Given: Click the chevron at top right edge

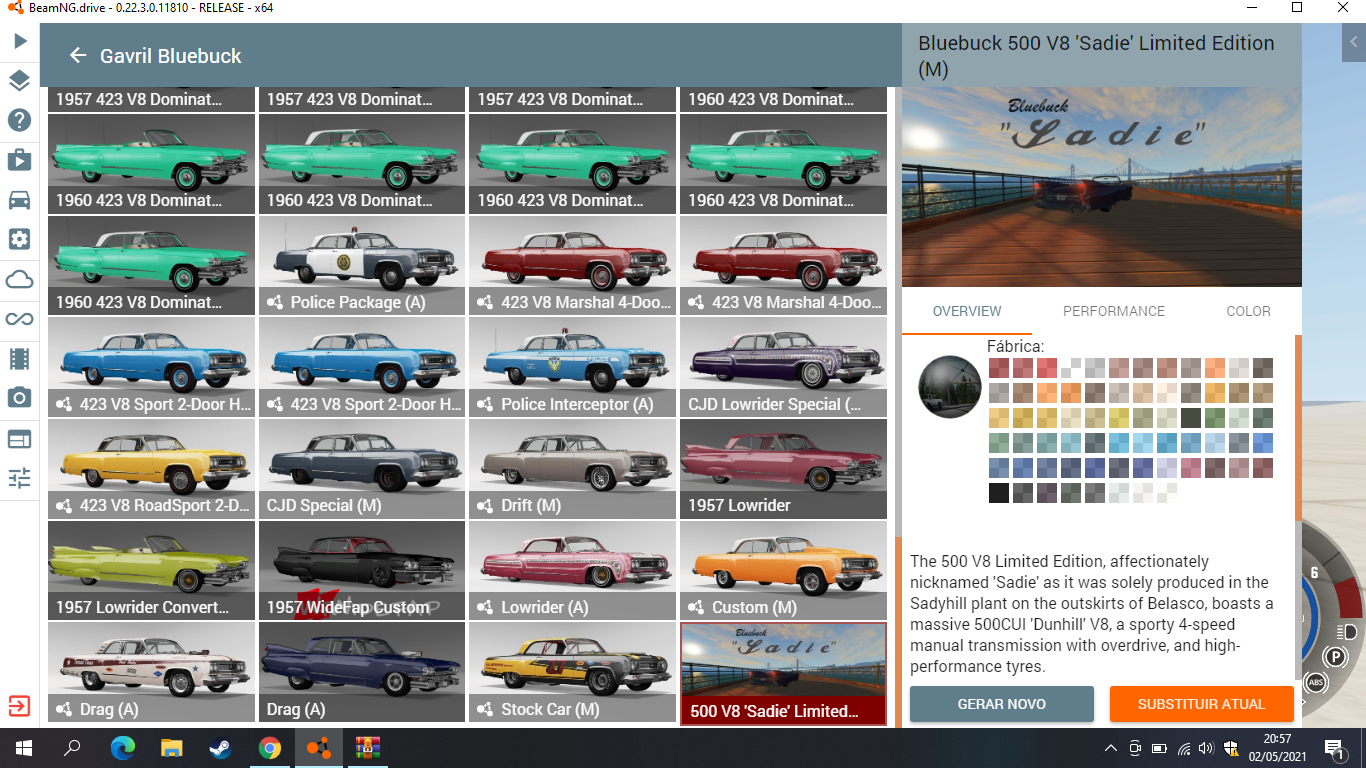Looking at the screenshot, I should 1354,42.
